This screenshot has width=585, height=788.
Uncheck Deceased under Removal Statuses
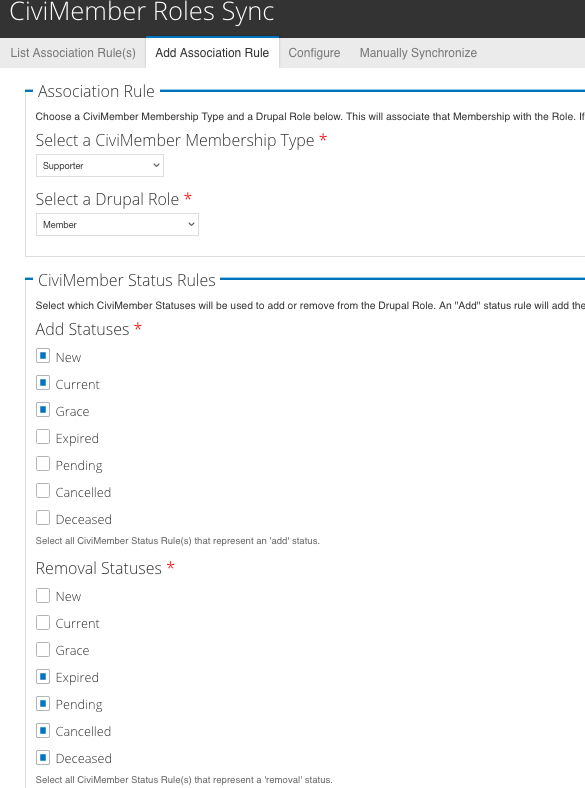[43, 757]
